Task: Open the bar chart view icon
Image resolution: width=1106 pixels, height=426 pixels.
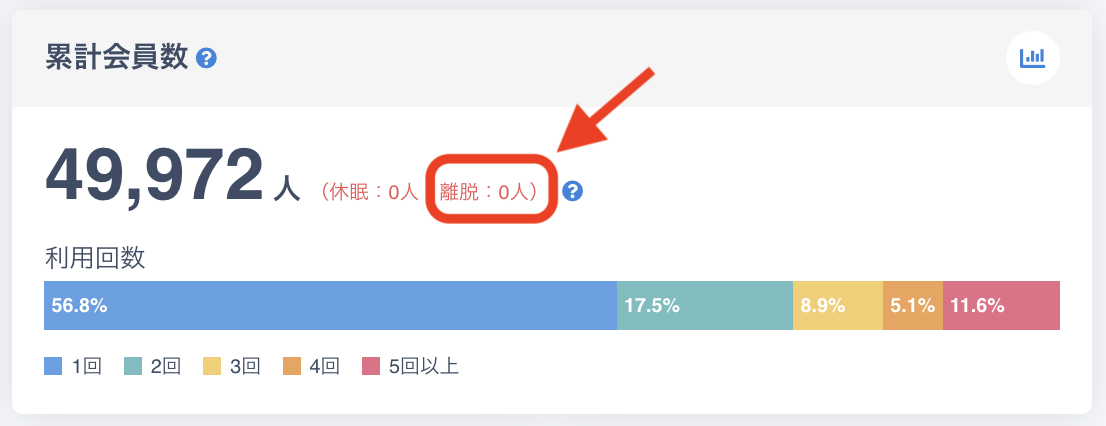Action: [x=1032, y=58]
